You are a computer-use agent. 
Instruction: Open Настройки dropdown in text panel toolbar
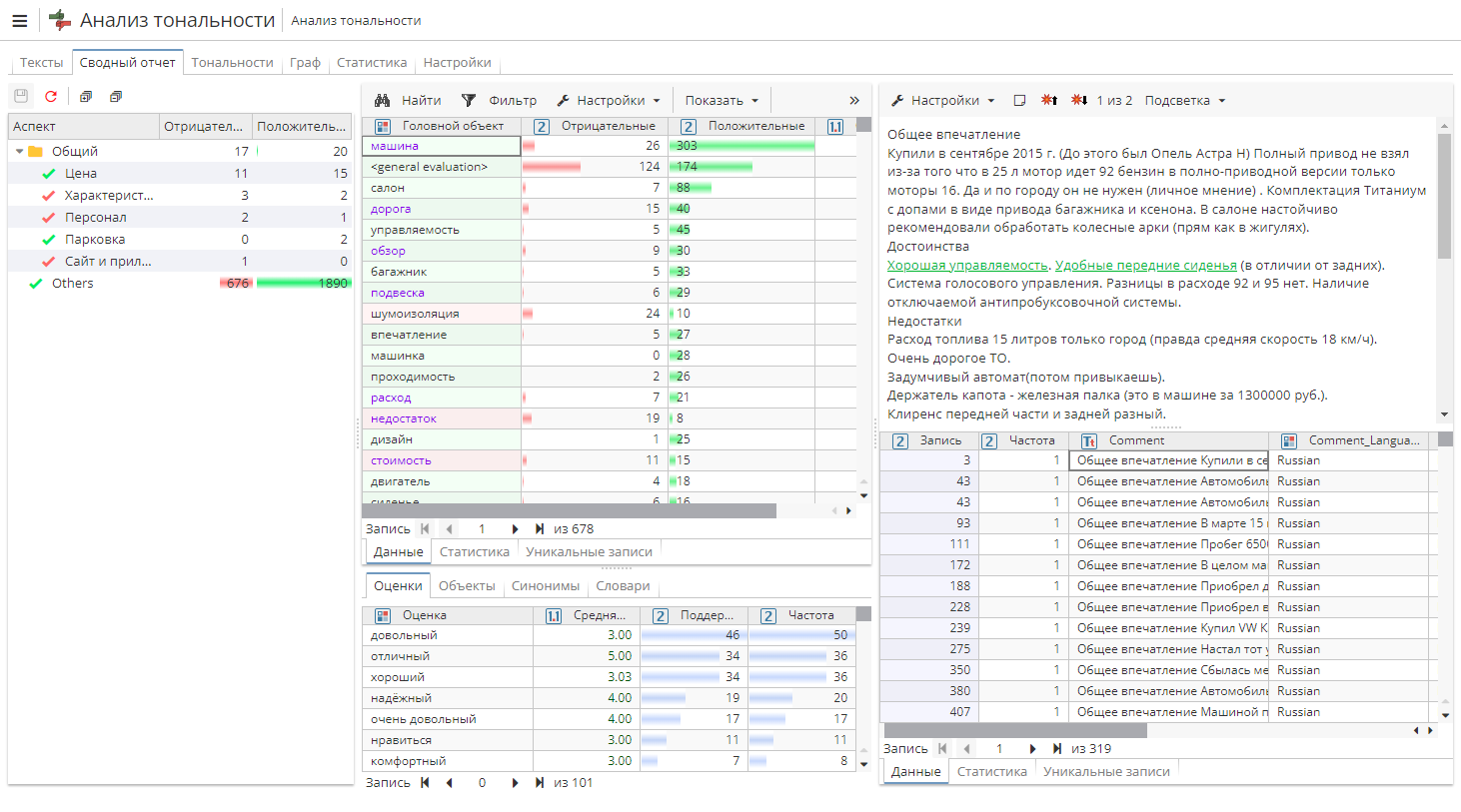click(942, 100)
